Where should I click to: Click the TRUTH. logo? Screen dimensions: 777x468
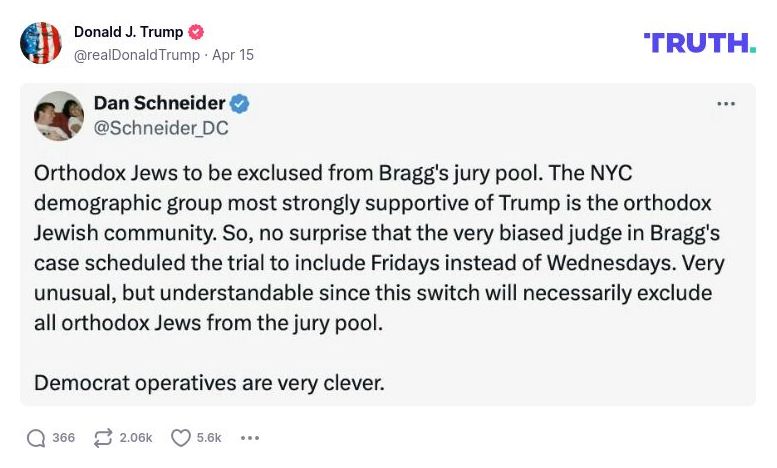click(700, 43)
